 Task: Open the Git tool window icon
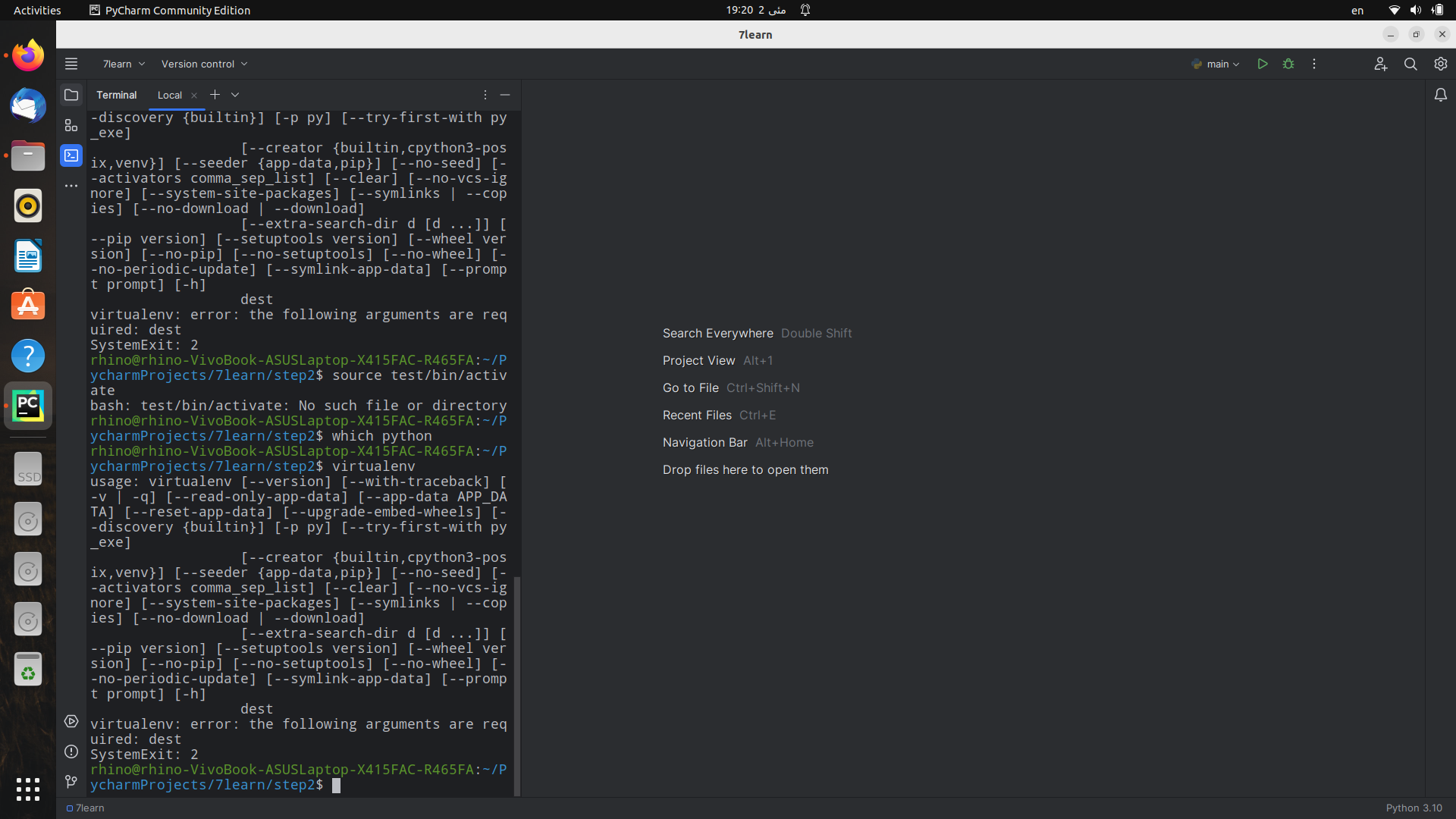(x=71, y=781)
